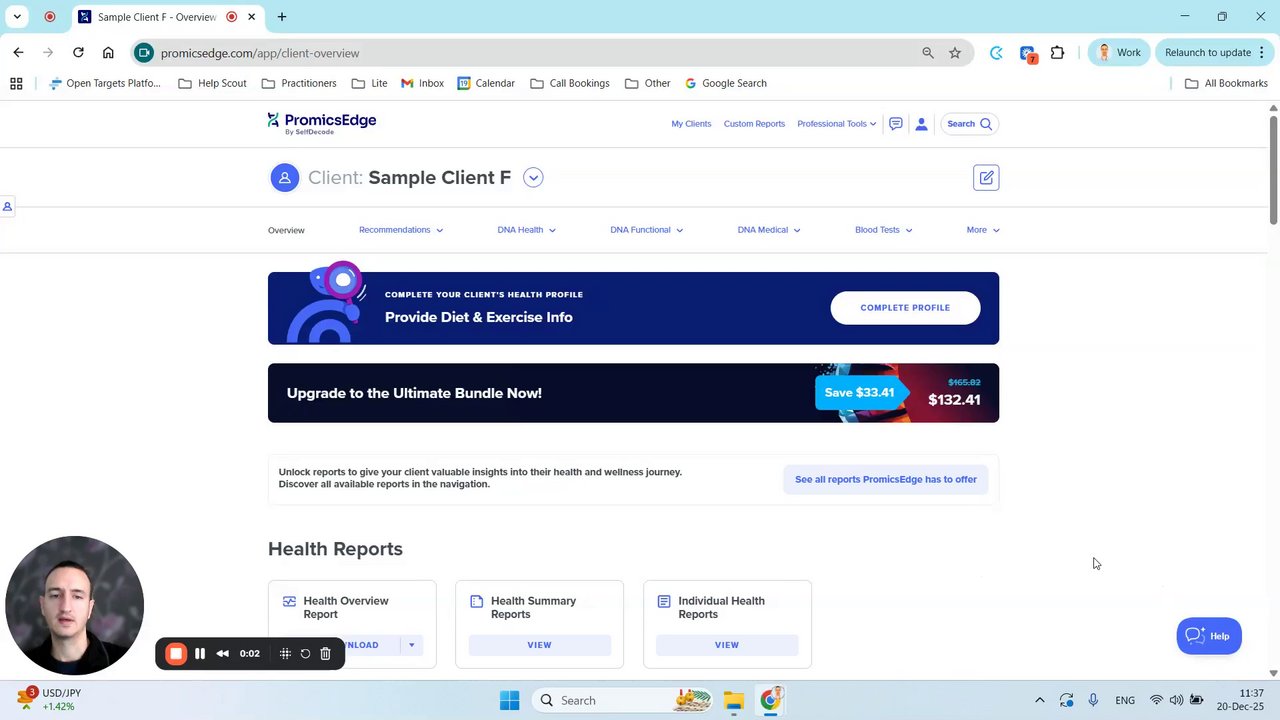Click the browser back arrow
Viewport: 1280px width, 720px height.
point(18,52)
